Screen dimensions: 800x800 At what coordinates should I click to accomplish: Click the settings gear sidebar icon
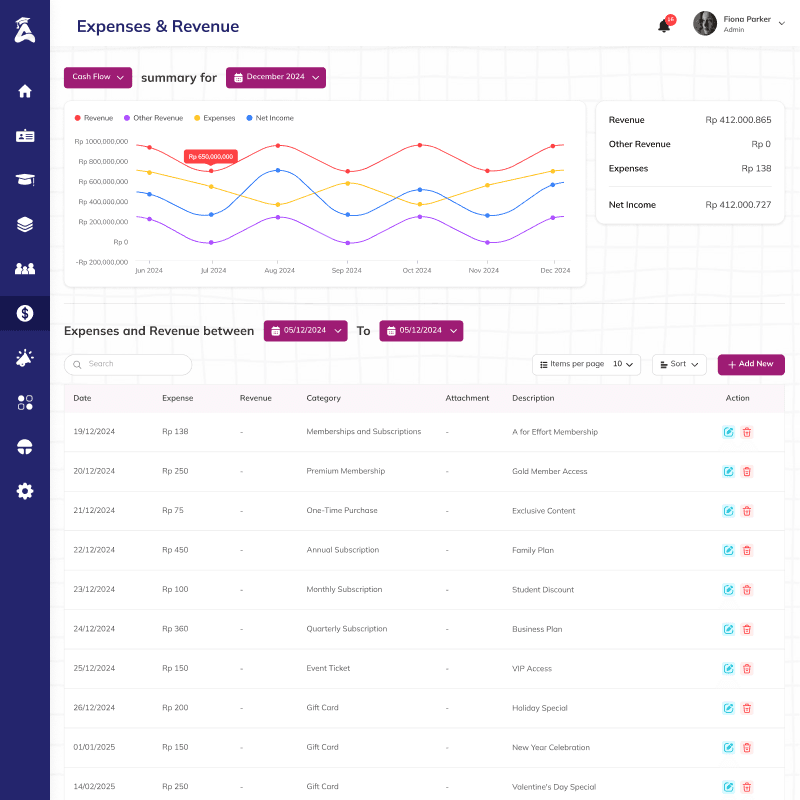(24, 491)
